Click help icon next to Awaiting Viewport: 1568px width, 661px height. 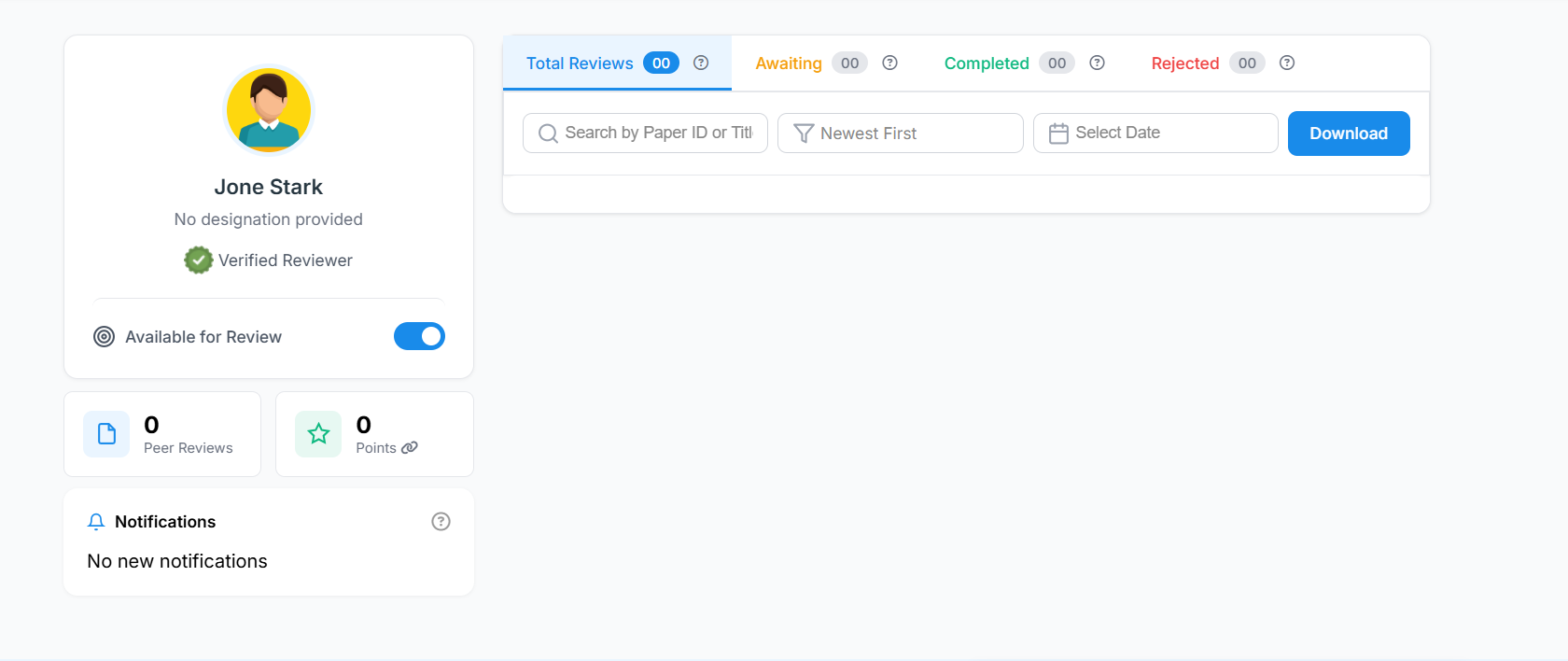(889, 63)
